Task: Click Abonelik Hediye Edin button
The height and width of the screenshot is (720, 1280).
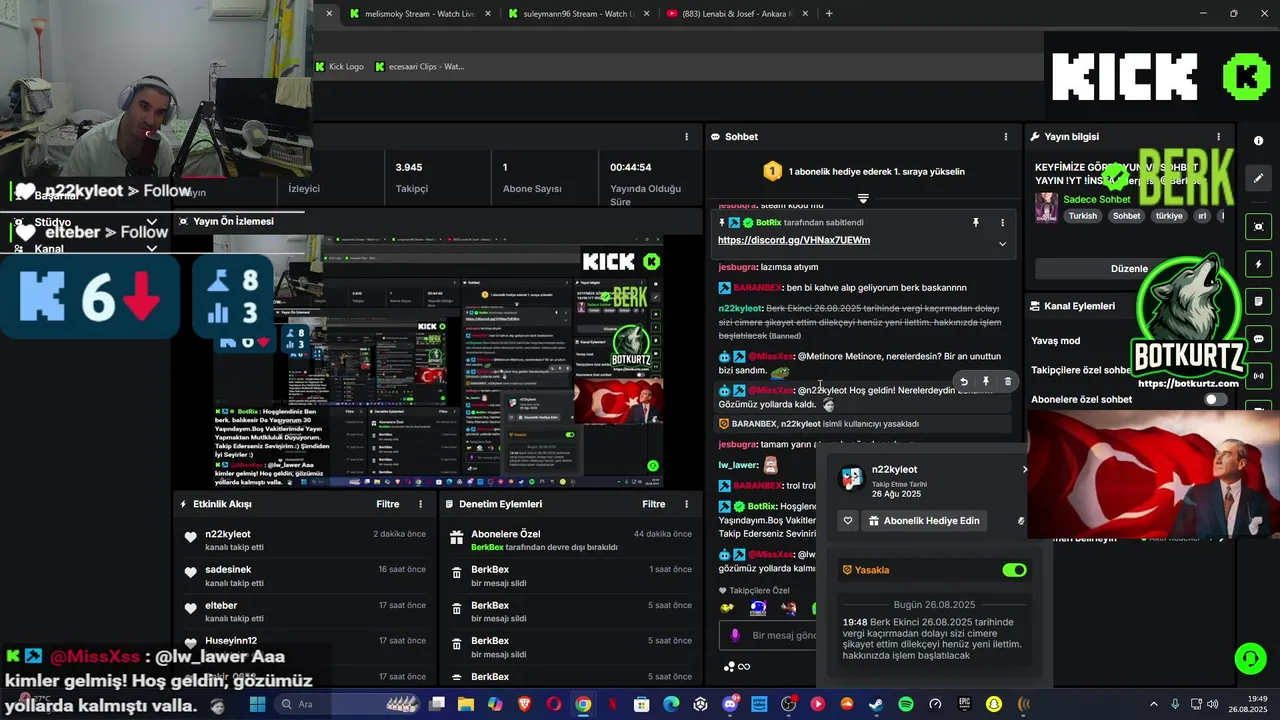Action: tap(924, 521)
